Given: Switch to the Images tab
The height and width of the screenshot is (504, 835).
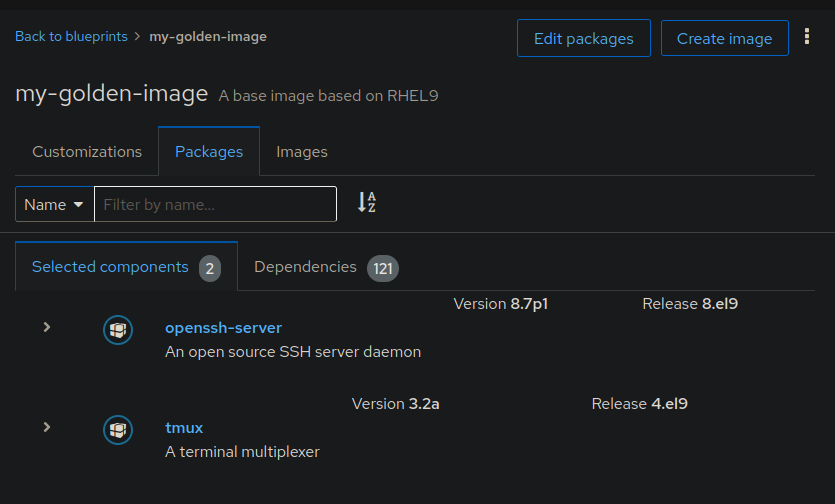Looking at the screenshot, I should click(x=301, y=152).
